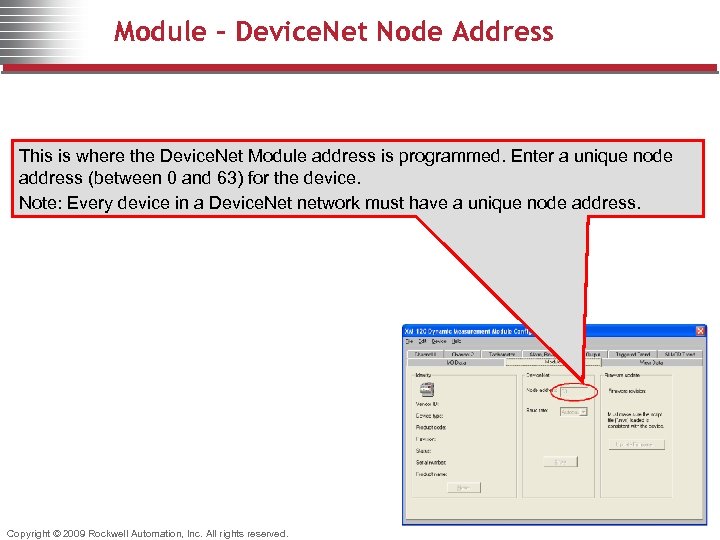
Task: Switch to the Tachometer tab
Action: tap(501, 354)
